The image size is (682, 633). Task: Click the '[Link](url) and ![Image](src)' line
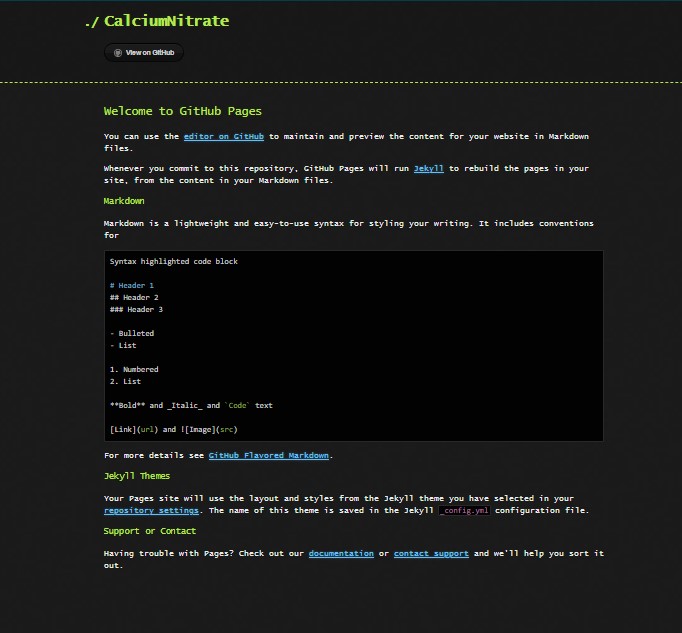tap(174, 429)
